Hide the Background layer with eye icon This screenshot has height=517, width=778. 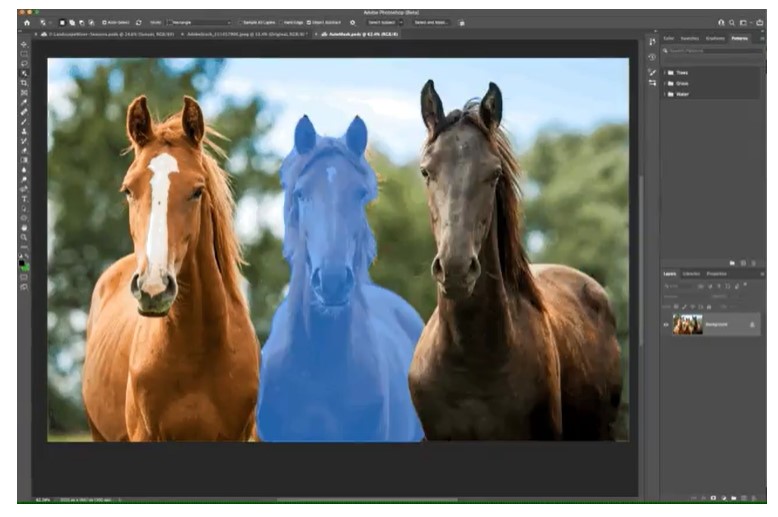pos(666,325)
